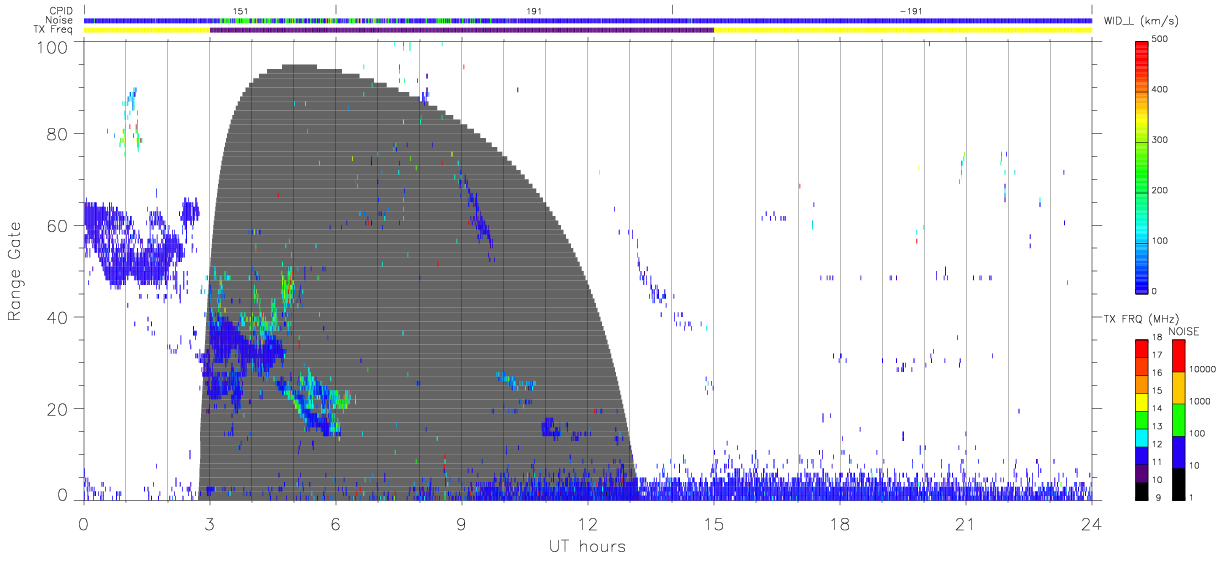Select the CPID value -191
1228x567 pixels.
(x=911, y=10)
